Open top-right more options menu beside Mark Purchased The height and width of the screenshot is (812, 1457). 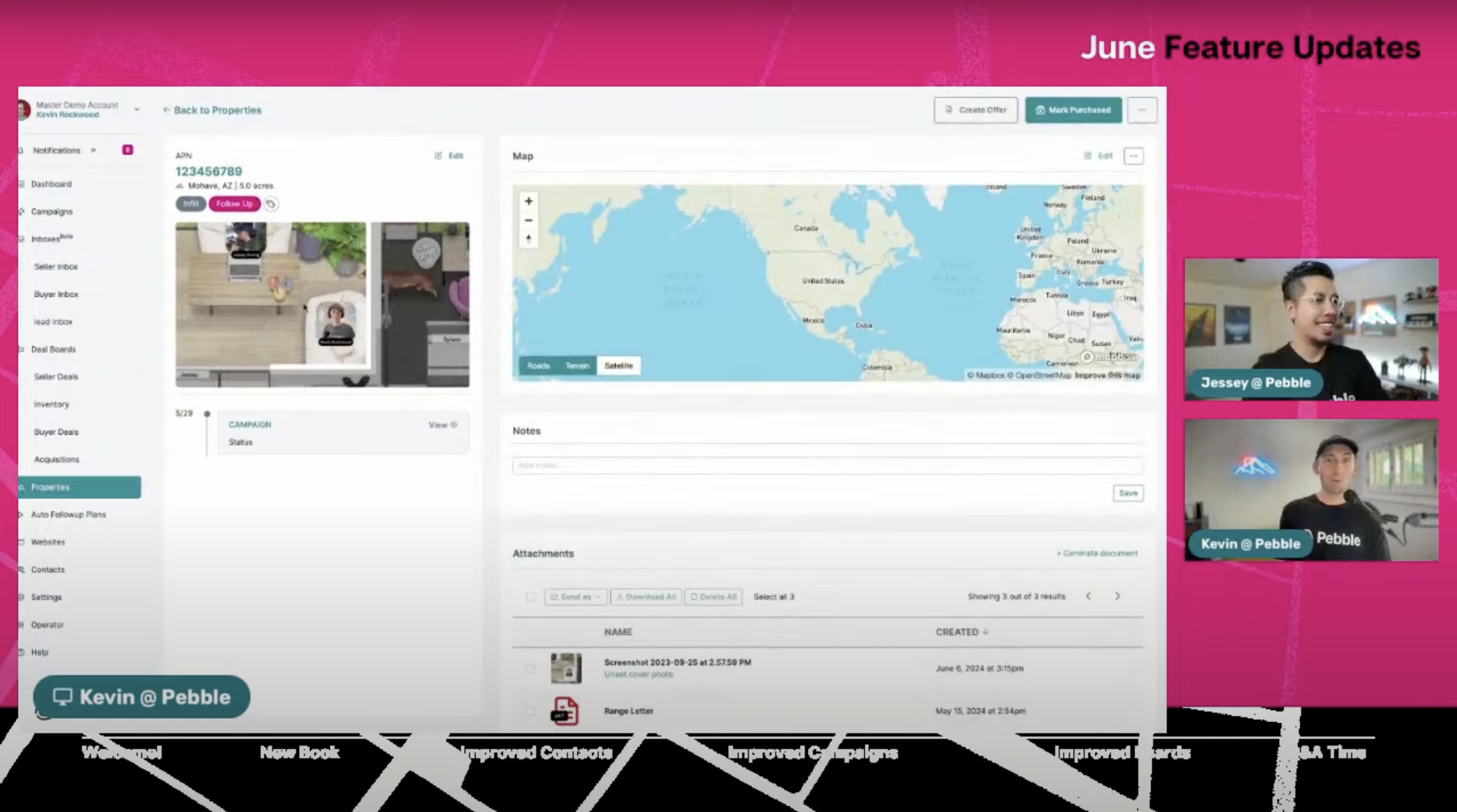[x=1142, y=109]
